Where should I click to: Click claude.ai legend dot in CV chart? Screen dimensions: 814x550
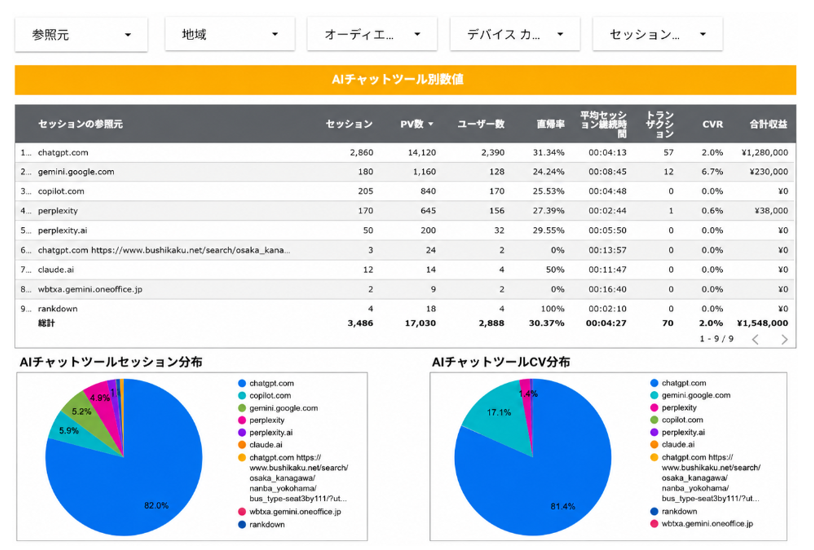pyautogui.click(x=654, y=445)
